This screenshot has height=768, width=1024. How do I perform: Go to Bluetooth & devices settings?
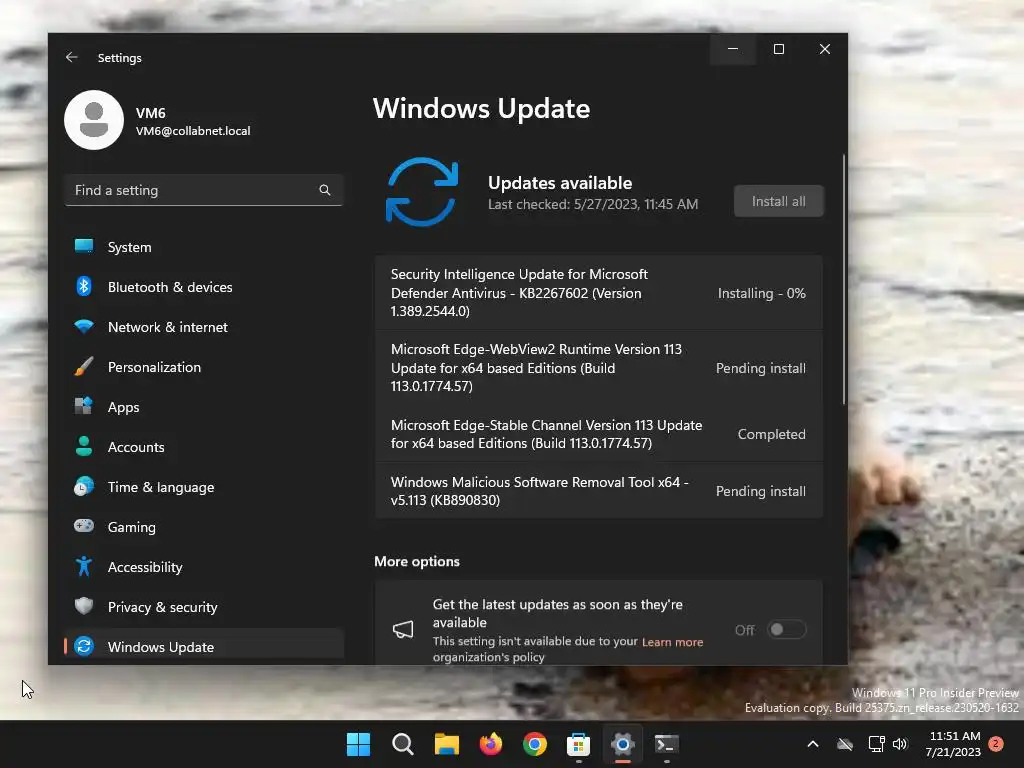click(204, 287)
